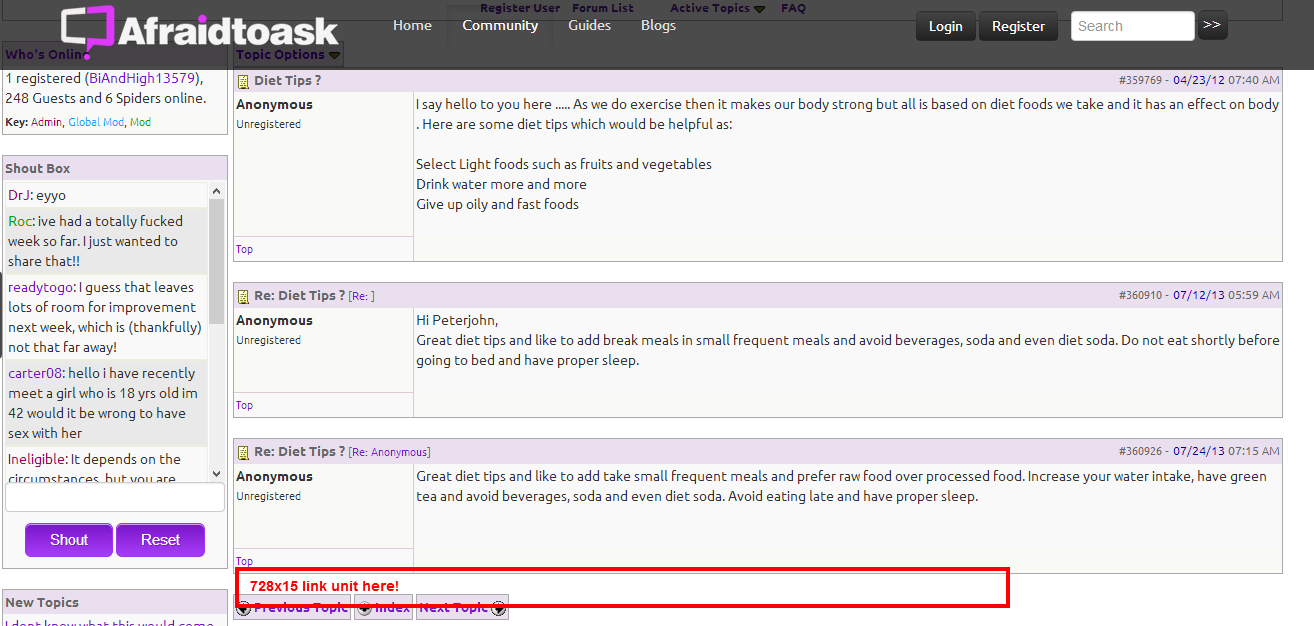This screenshot has height=626, width=1314.
Task: Click the 'Admin' key label
Action: pyautogui.click(x=46, y=122)
